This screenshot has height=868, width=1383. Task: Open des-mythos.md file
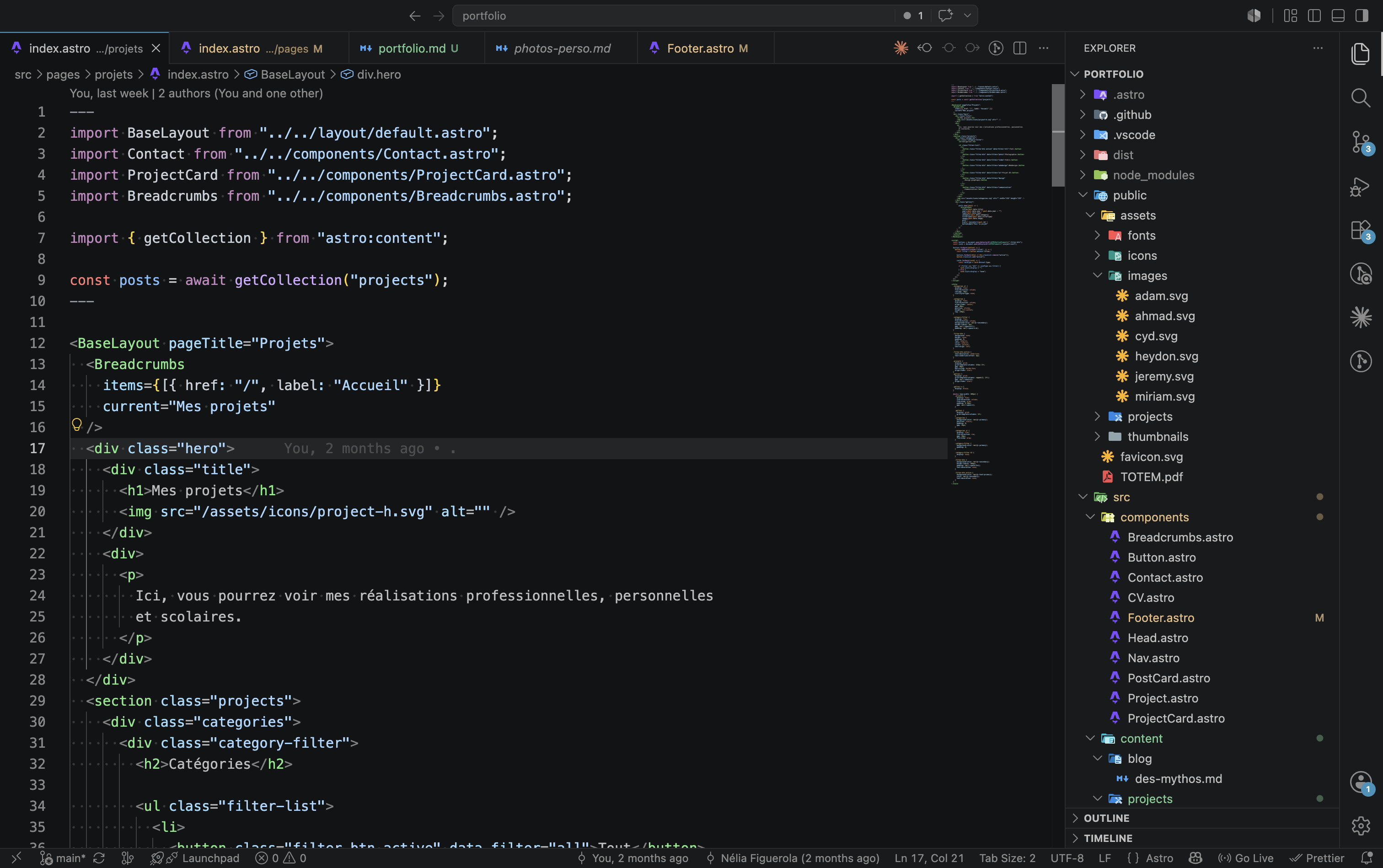click(1178, 778)
